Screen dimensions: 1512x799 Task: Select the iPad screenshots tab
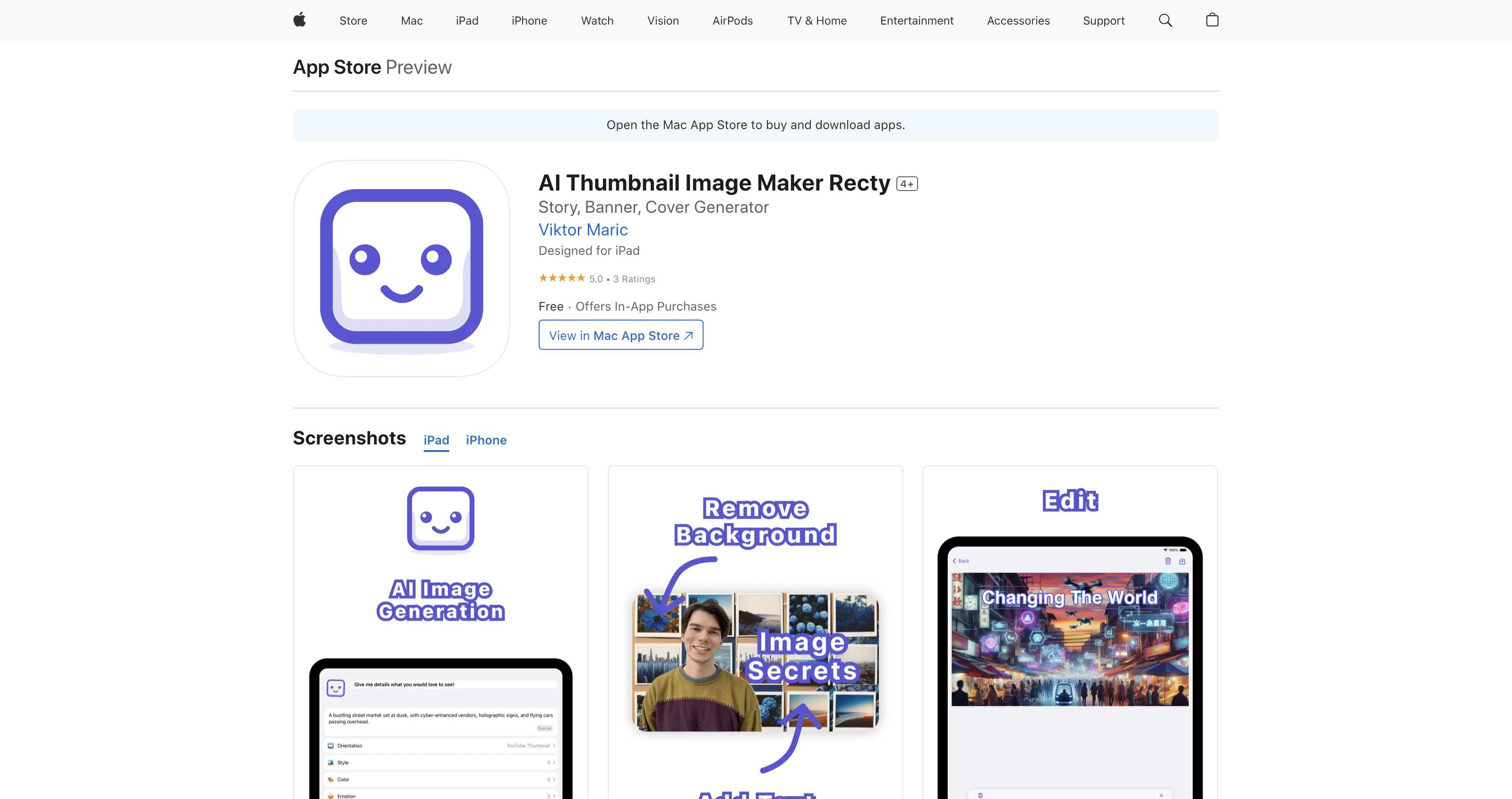pyautogui.click(x=436, y=440)
